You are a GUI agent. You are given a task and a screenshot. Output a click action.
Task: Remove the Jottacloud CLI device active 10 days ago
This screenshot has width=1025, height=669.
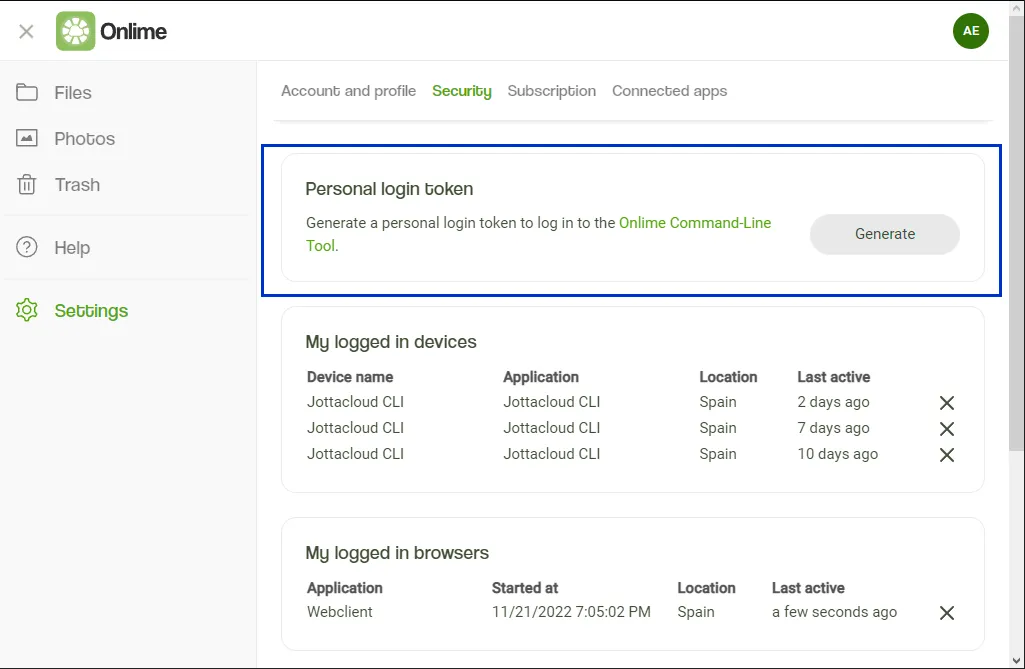coord(947,455)
